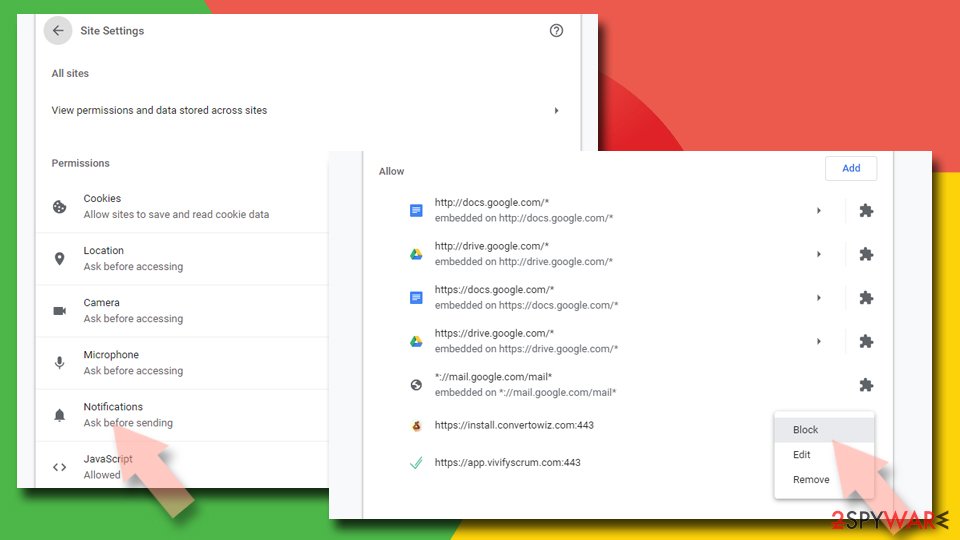Open the Camera permission settings
Screen dimensions: 960x540
(182, 311)
